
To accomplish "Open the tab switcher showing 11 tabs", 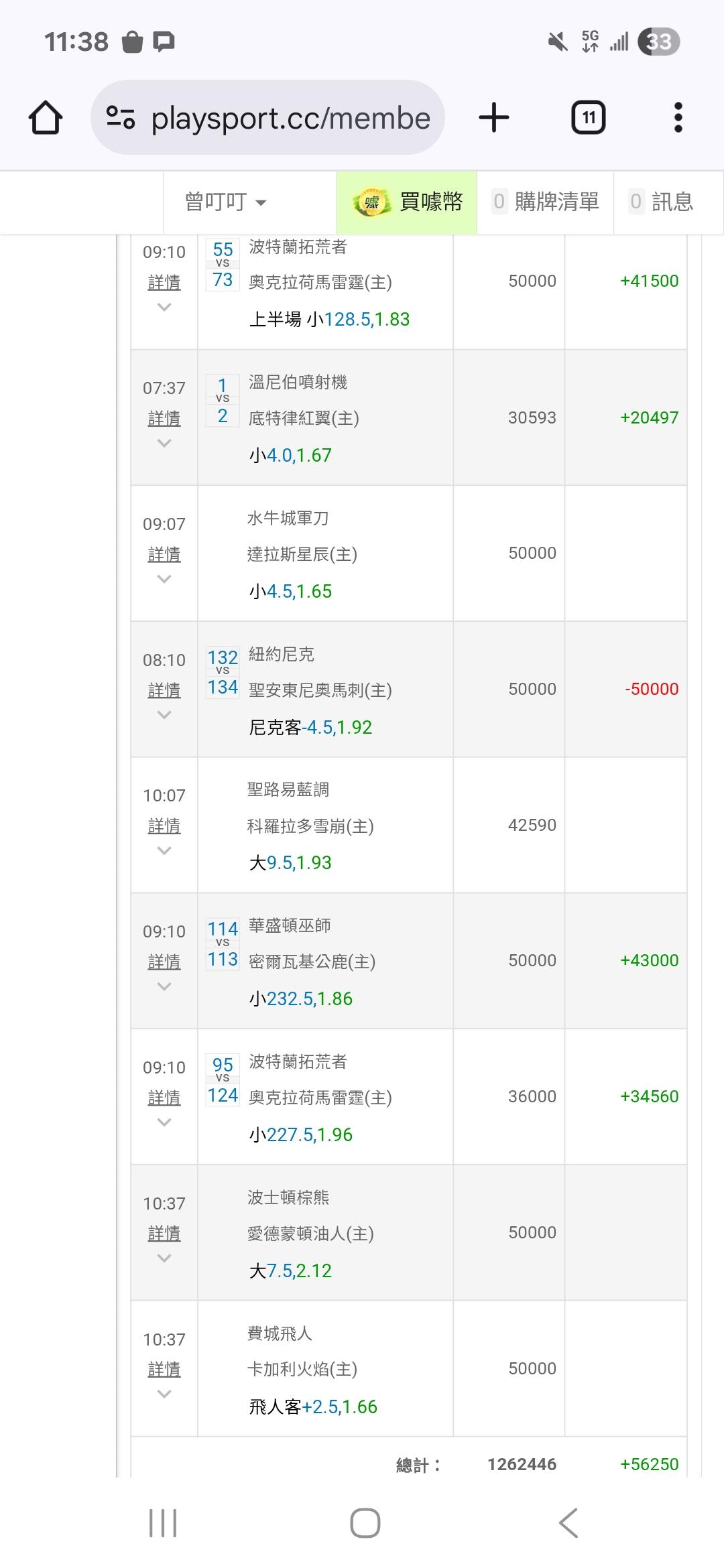I will tap(588, 118).
